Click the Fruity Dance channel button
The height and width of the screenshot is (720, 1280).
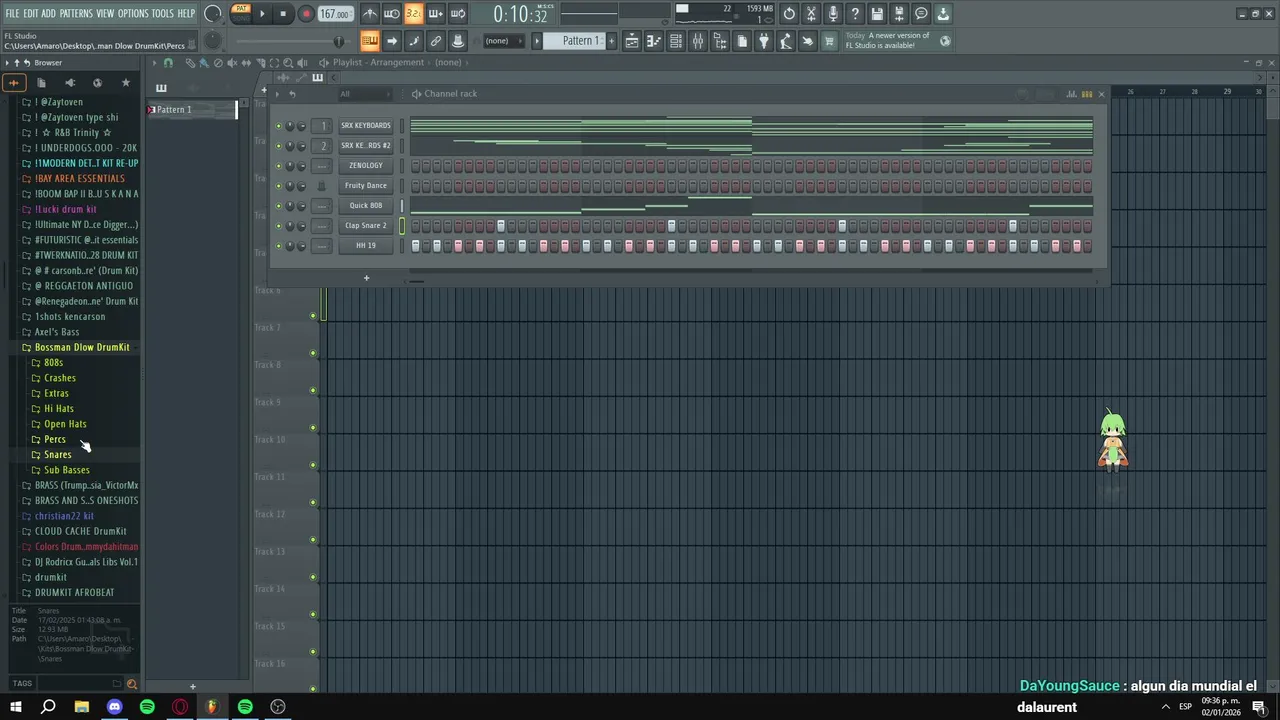[366, 186]
